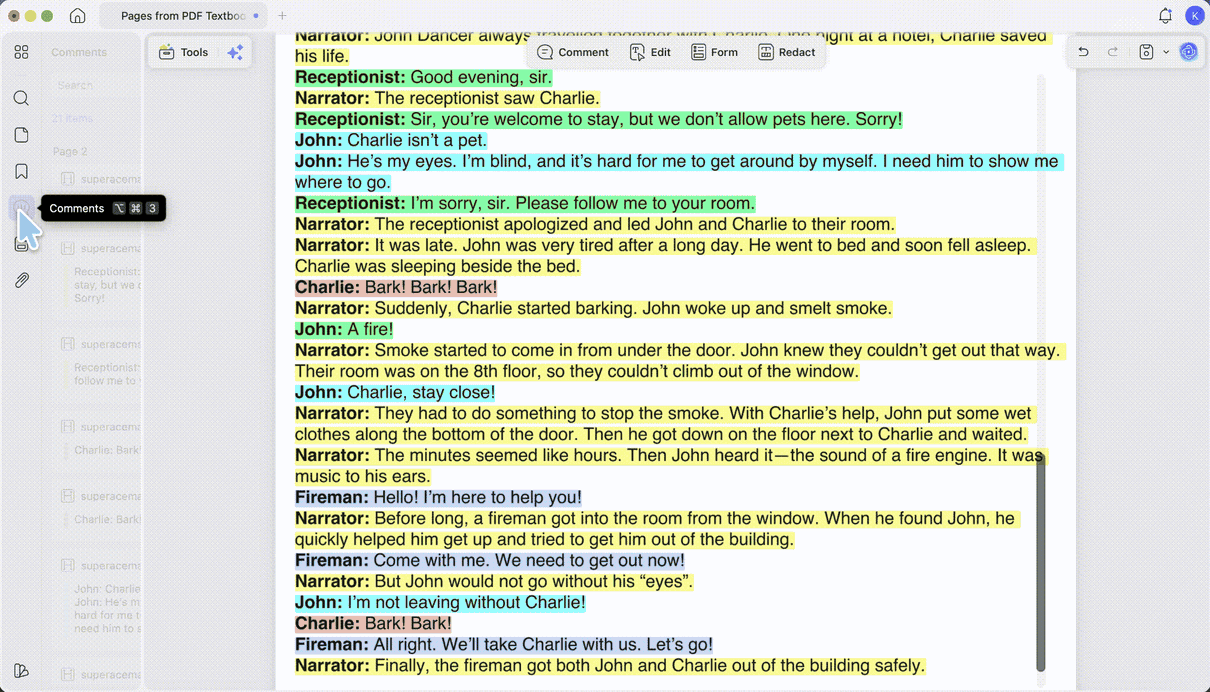This screenshot has height=692, width=1210.
Task: Click highlight 'we don't allow pets here. Sorry!'
Action: coord(767,119)
